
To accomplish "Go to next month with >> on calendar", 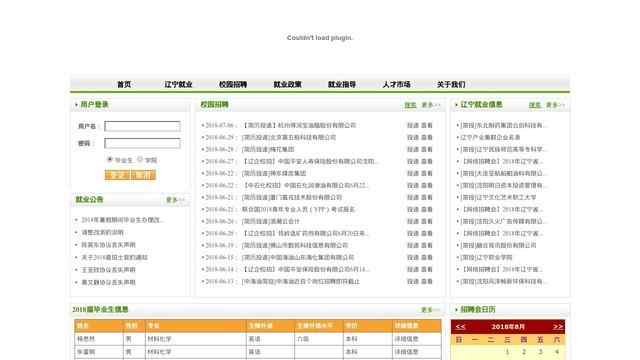I will (x=558, y=327).
